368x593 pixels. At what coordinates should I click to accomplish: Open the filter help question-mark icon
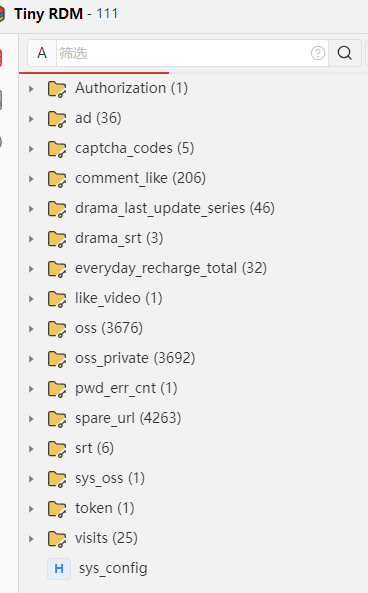[318, 53]
